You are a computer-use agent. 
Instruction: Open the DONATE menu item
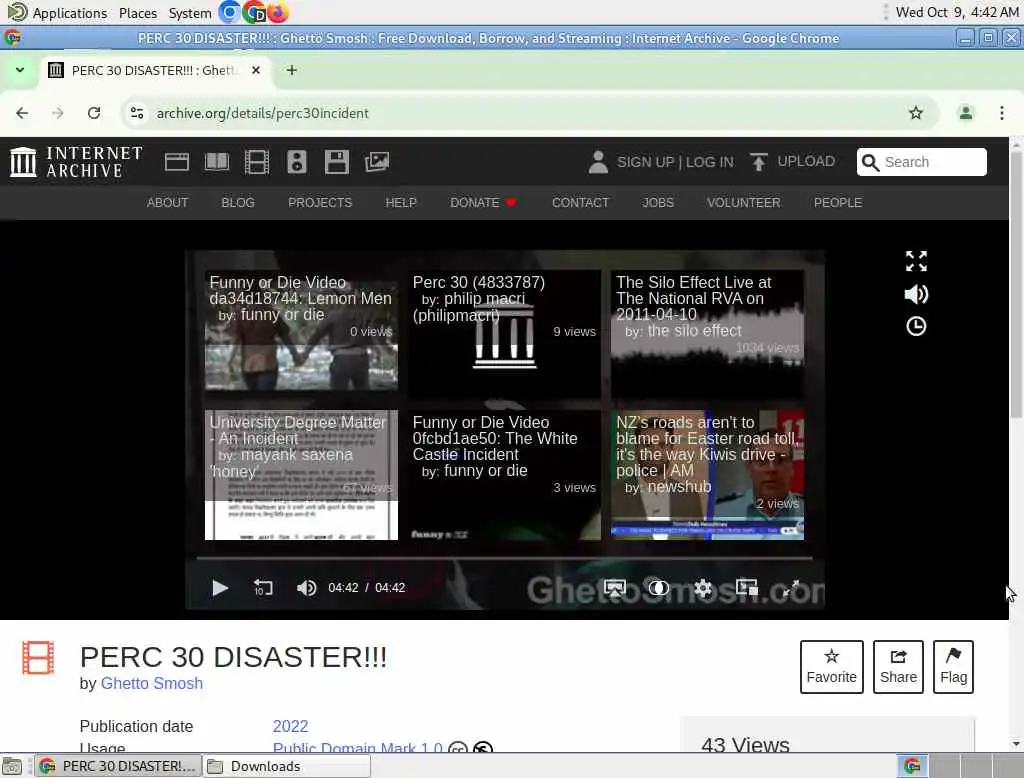[x=483, y=203]
